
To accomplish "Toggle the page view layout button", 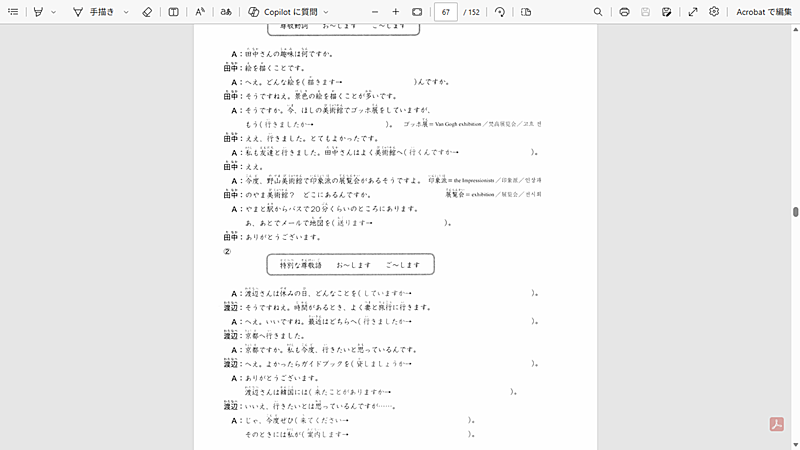I will pyautogui.click(x=526, y=12).
